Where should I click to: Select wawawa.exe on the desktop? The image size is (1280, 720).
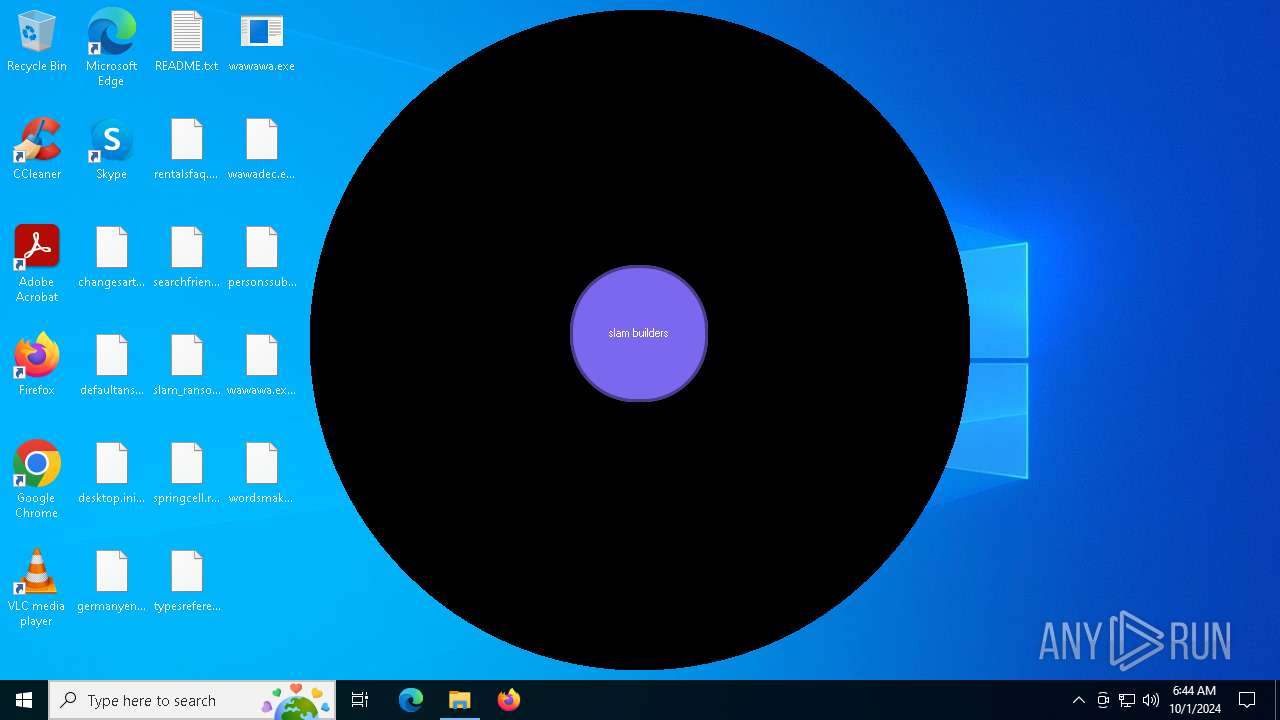click(261, 41)
